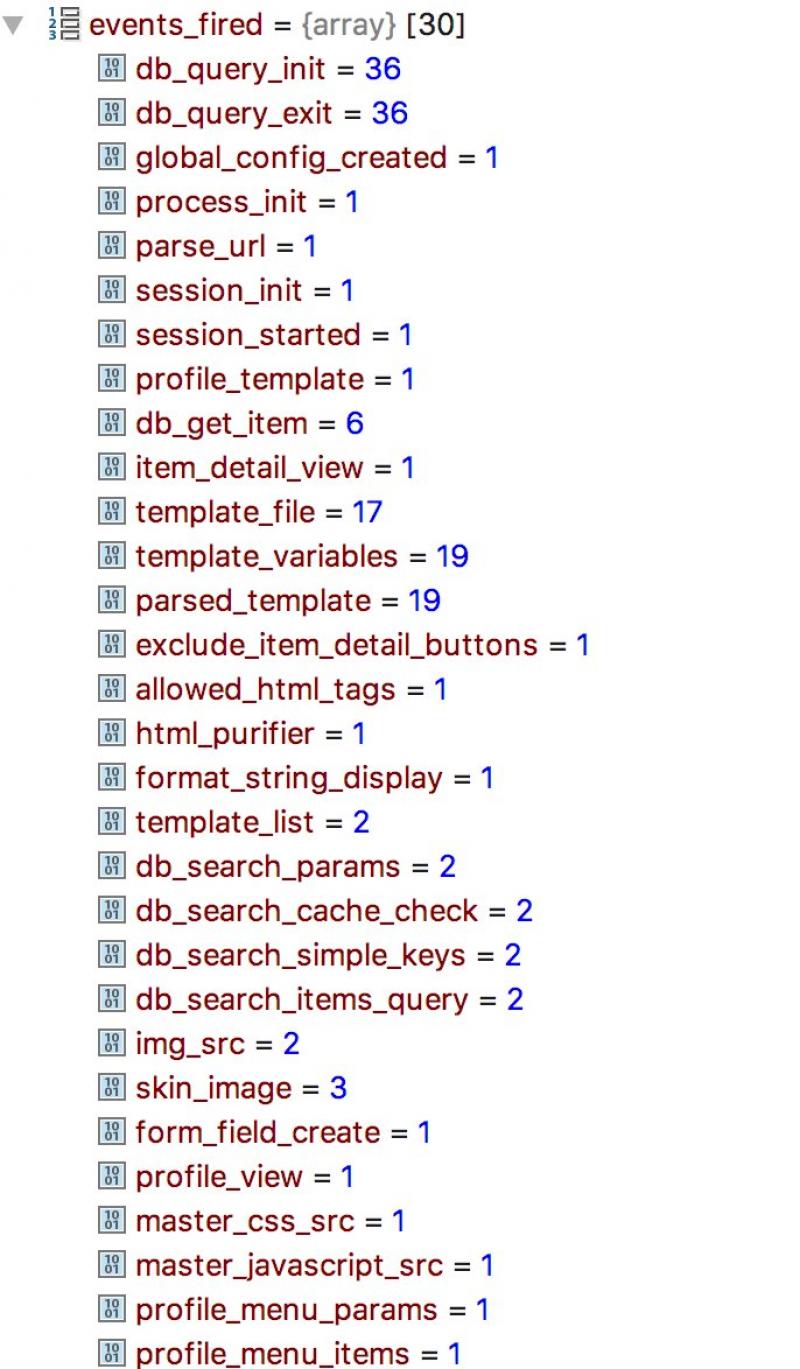Click the array icon beside events_fired

(x=66, y=26)
